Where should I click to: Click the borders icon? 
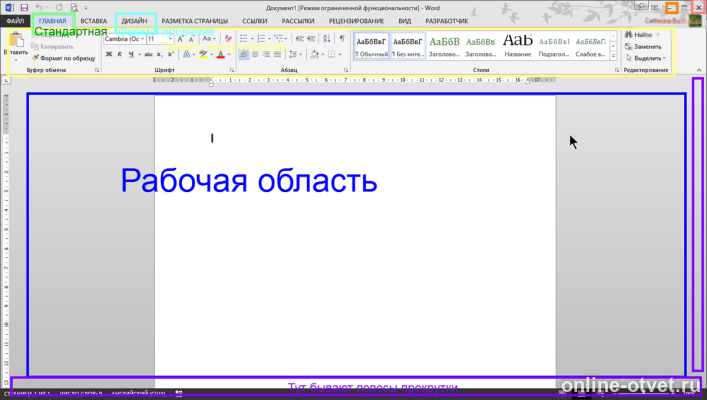(331, 55)
